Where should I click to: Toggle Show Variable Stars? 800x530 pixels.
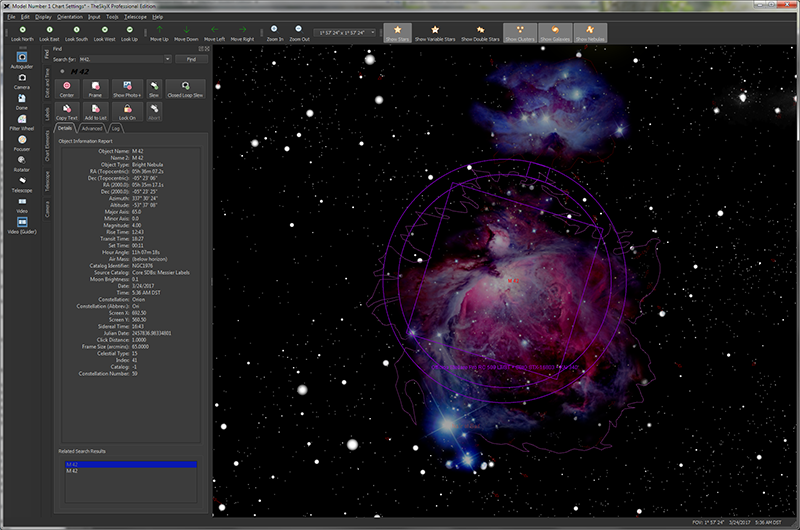[435, 33]
